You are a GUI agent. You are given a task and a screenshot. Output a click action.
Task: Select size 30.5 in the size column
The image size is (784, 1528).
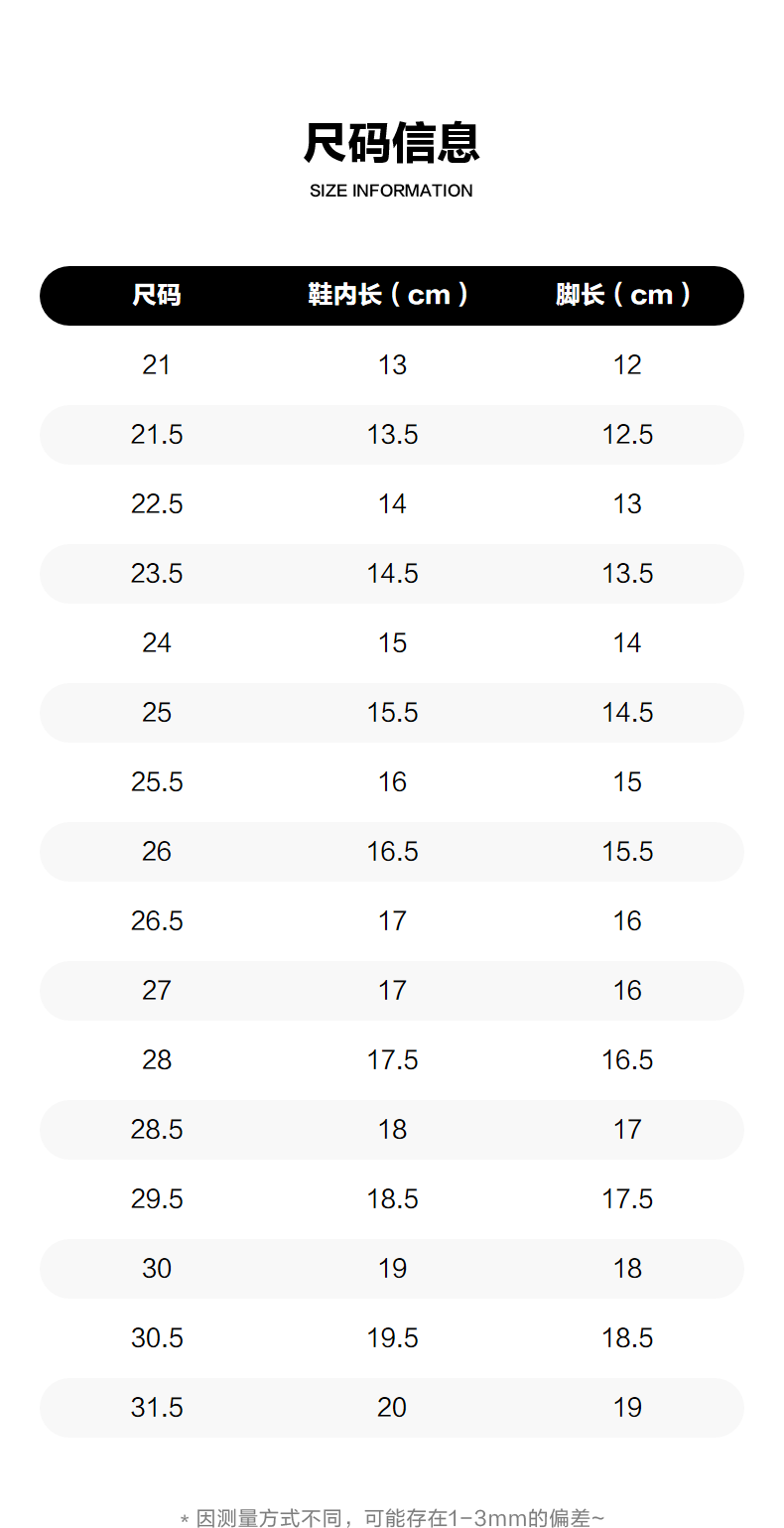point(157,1338)
